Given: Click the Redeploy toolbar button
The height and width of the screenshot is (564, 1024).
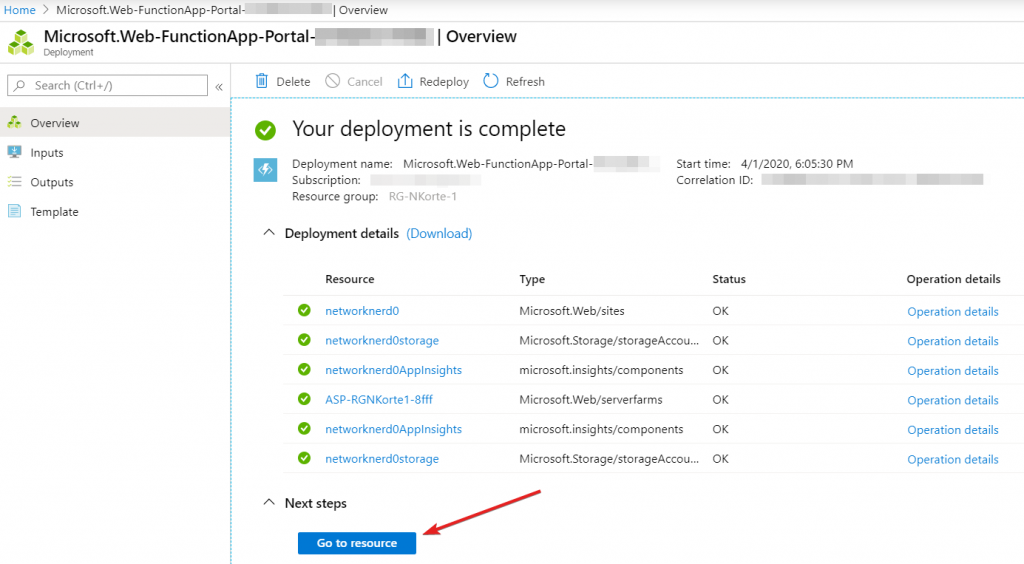Looking at the screenshot, I should tap(434, 81).
